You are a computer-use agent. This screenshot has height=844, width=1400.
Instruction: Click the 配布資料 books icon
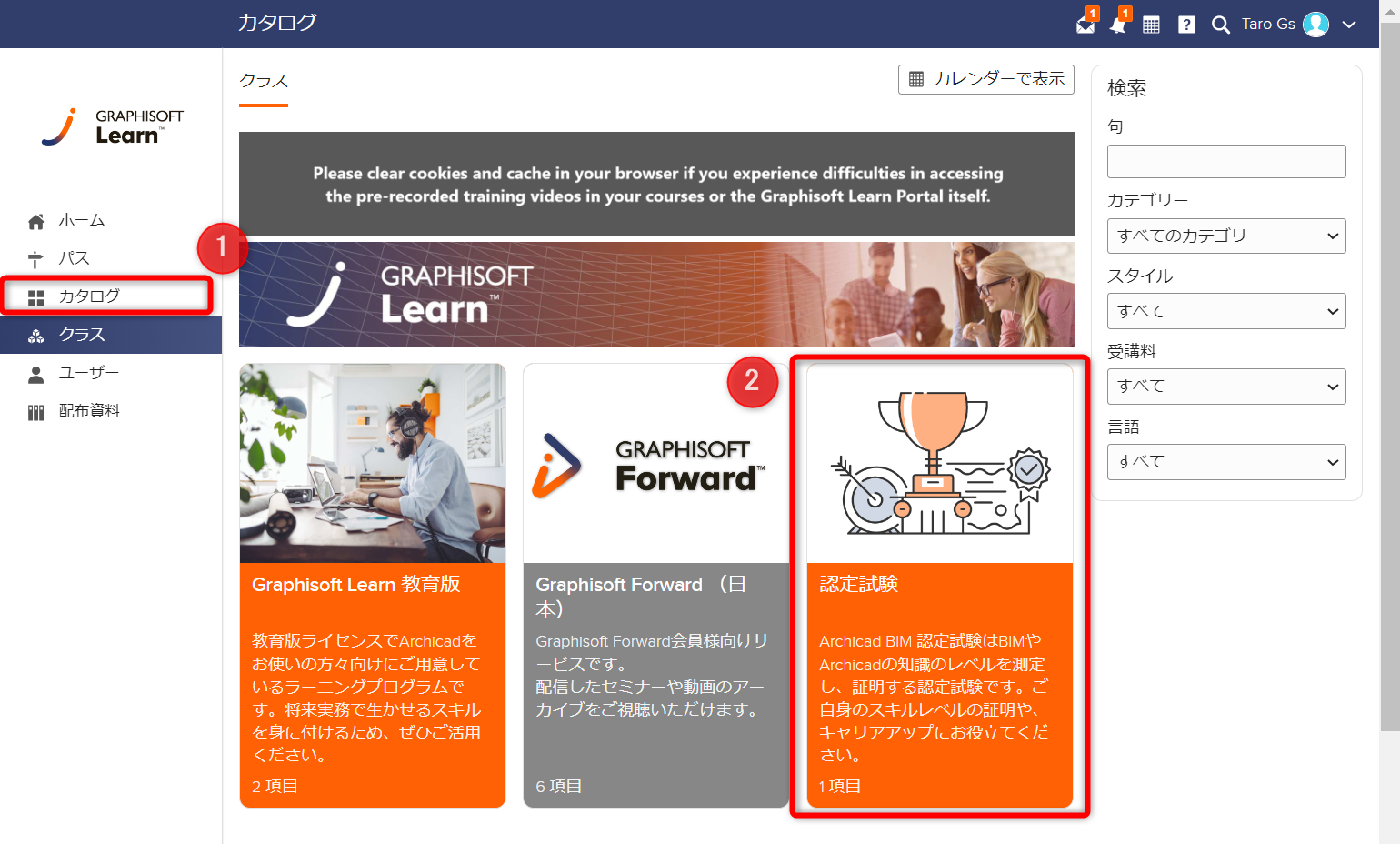point(36,412)
